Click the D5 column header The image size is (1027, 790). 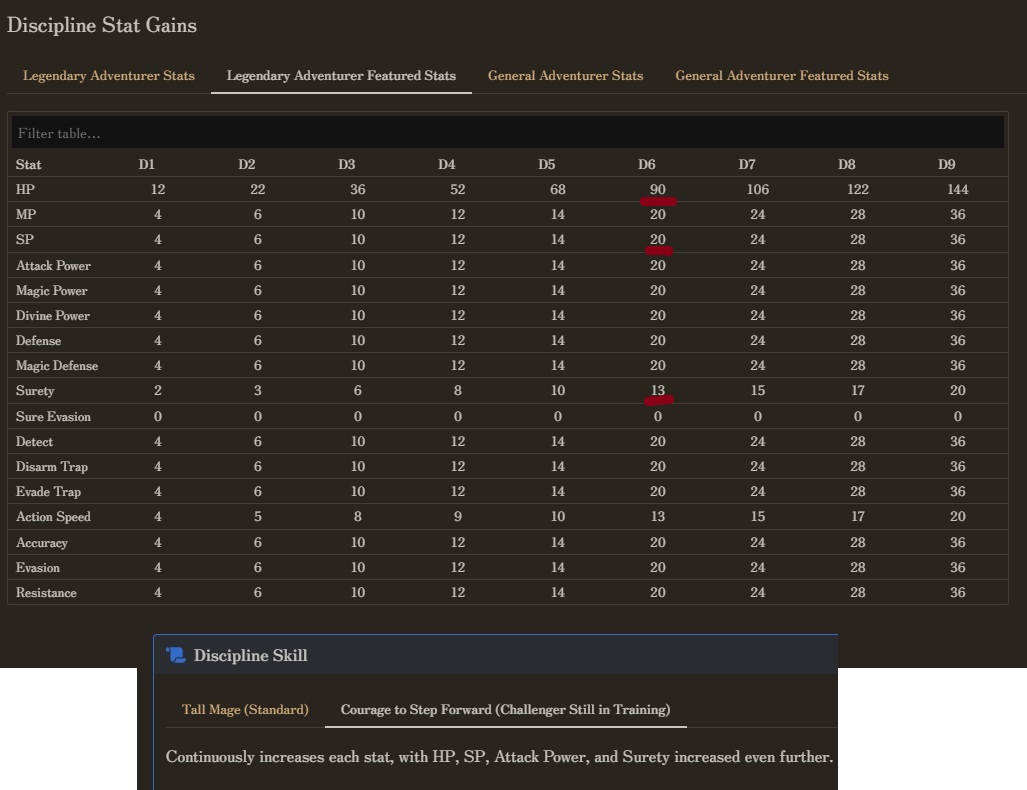coord(546,164)
